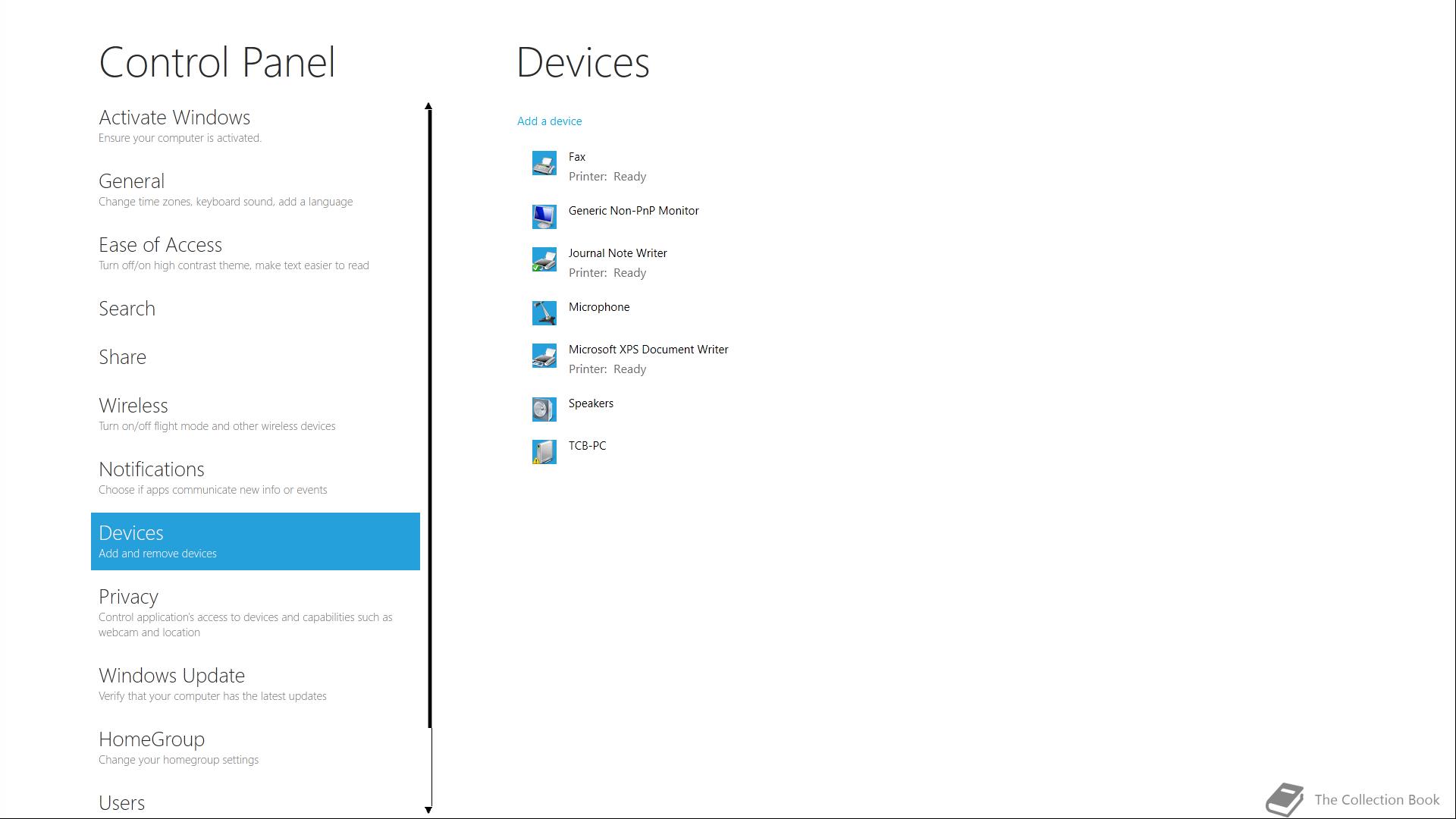Click the scrollbar up arrow
This screenshot has width=1456, height=819.
coord(428,106)
